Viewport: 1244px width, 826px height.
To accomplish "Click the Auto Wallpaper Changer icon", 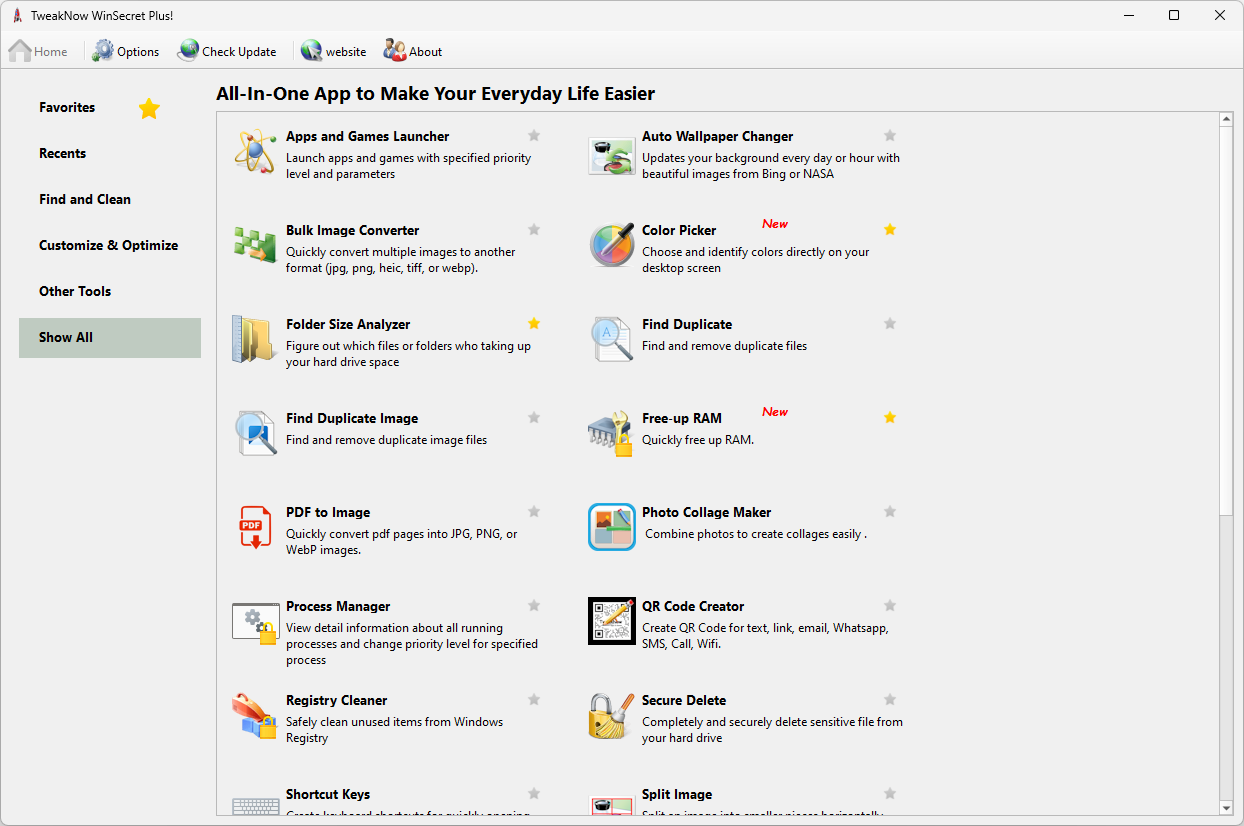I will [x=611, y=156].
